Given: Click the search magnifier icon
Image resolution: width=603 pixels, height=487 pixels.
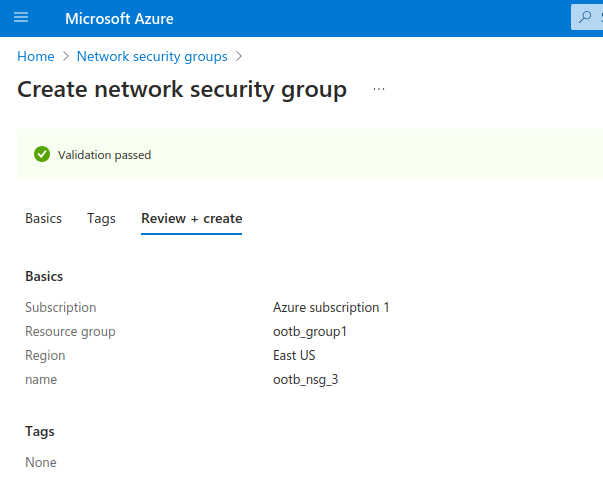Looking at the screenshot, I should pos(585,18).
